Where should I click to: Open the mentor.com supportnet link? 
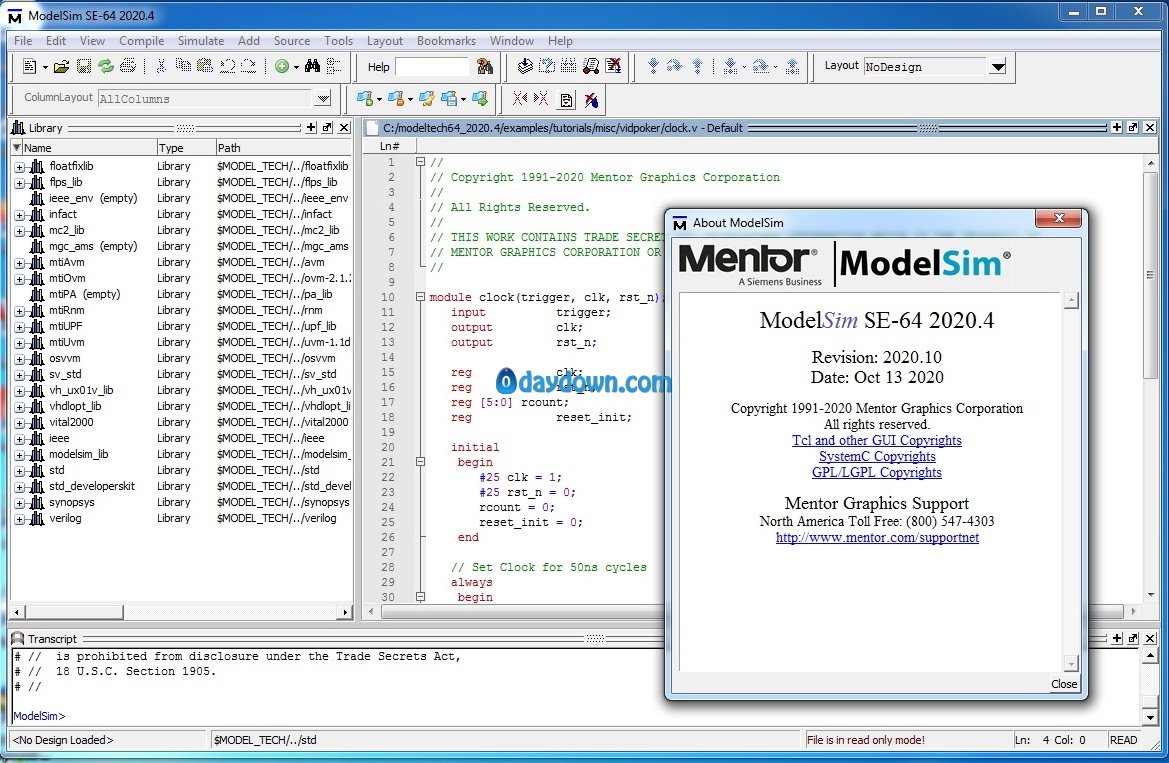[877, 537]
